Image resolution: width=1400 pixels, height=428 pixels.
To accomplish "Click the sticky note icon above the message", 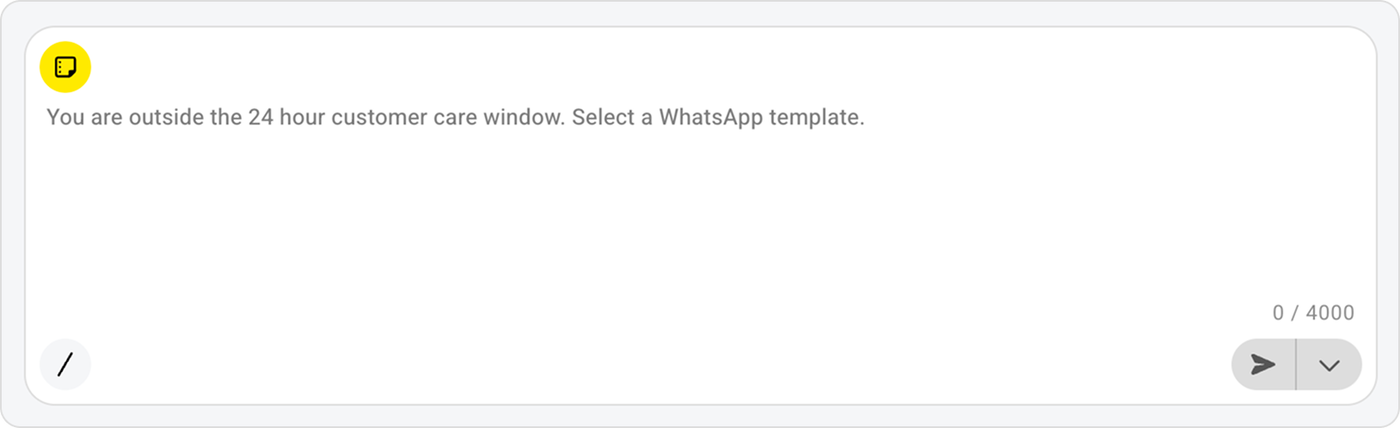I will pos(65,68).
